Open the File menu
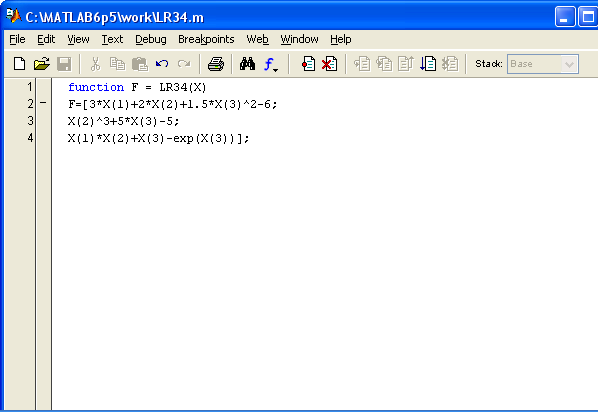The height and width of the screenshot is (412, 598). point(17,39)
